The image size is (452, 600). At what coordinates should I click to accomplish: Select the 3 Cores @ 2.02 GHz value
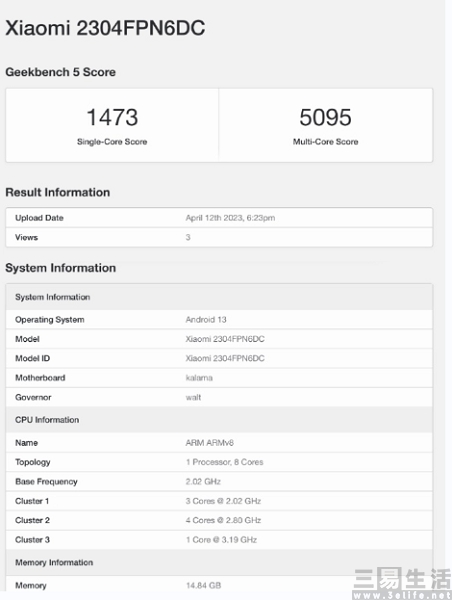(223, 501)
